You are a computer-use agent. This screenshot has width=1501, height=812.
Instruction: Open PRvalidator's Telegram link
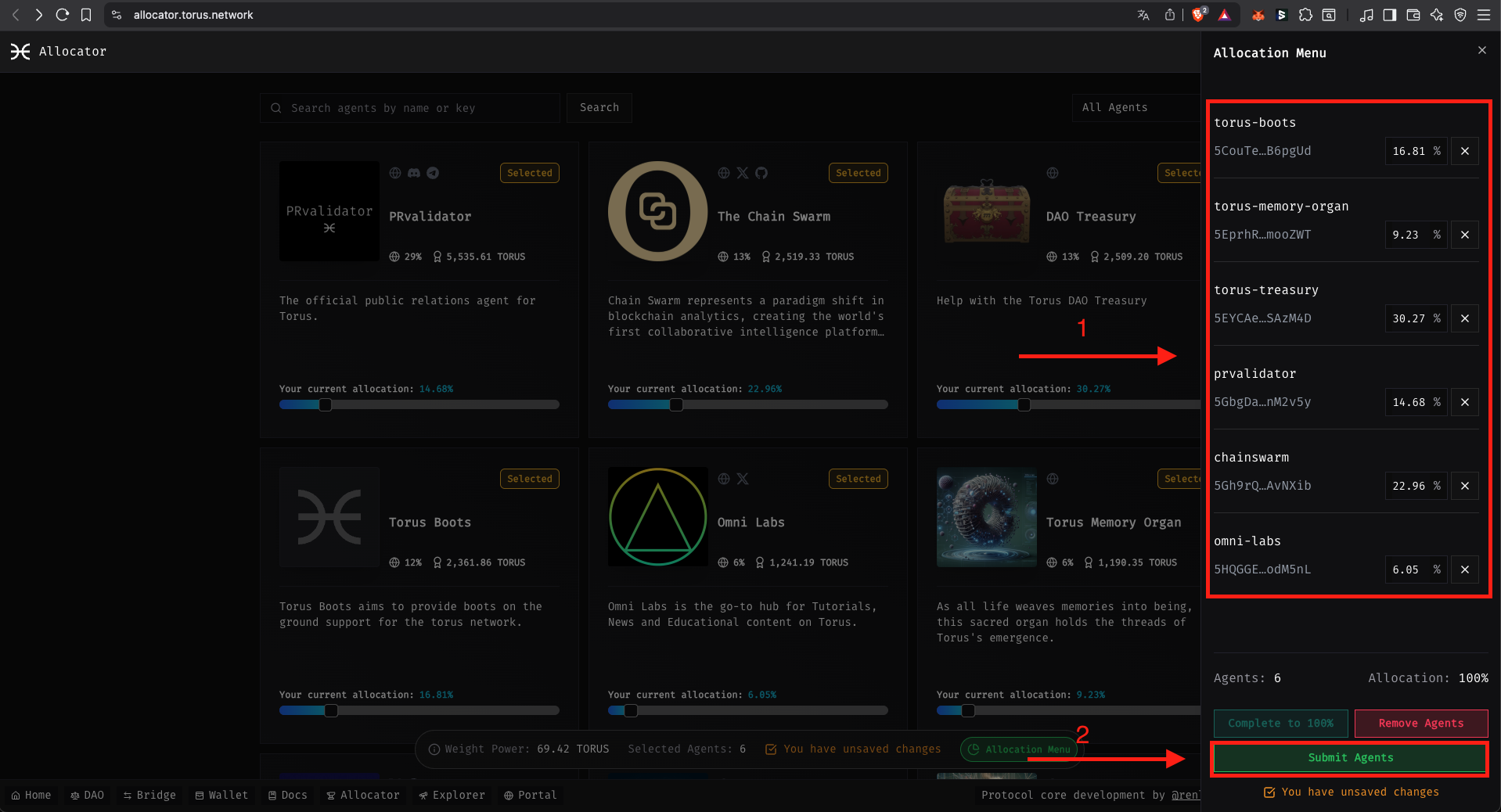click(433, 173)
